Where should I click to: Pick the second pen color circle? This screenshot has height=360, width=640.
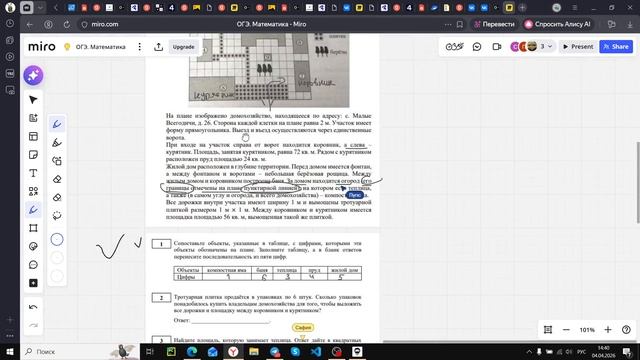pyautogui.click(x=57, y=258)
